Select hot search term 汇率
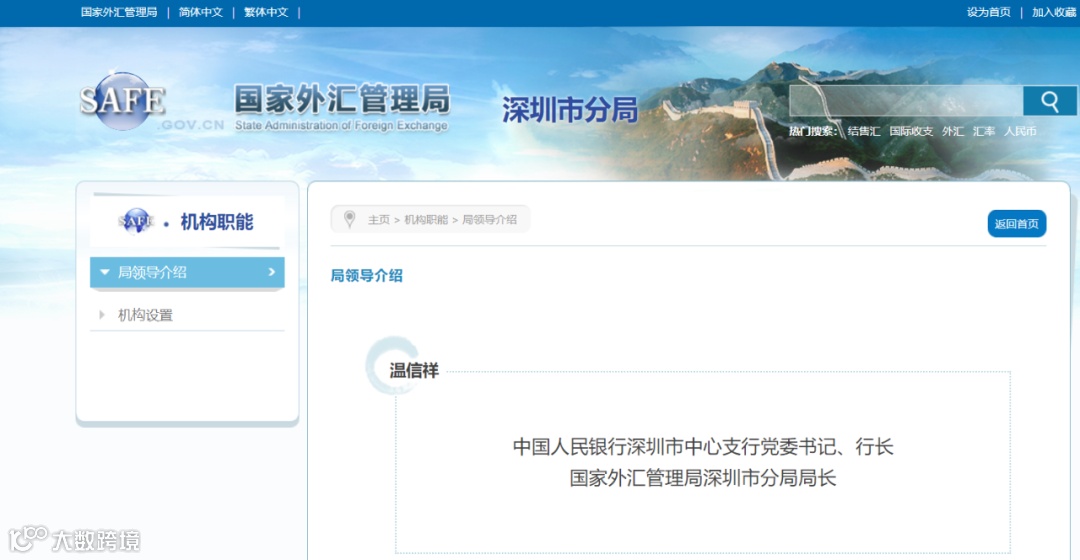Image resolution: width=1080 pixels, height=560 pixels. pos(984,131)
